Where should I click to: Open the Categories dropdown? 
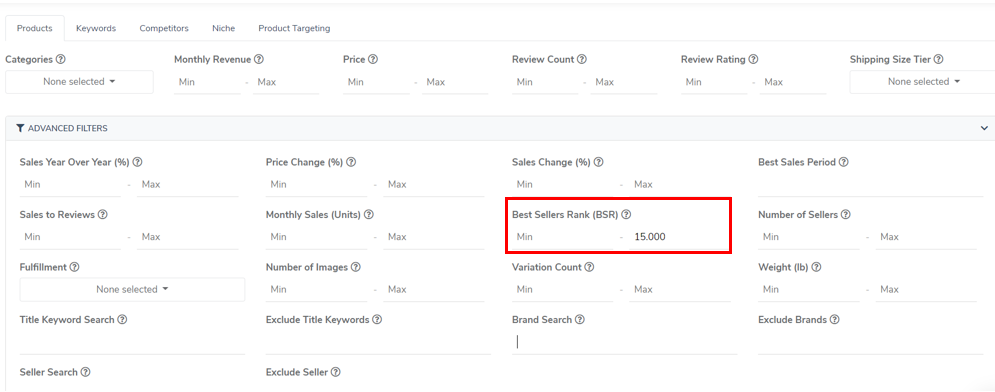tap(79, 82)
